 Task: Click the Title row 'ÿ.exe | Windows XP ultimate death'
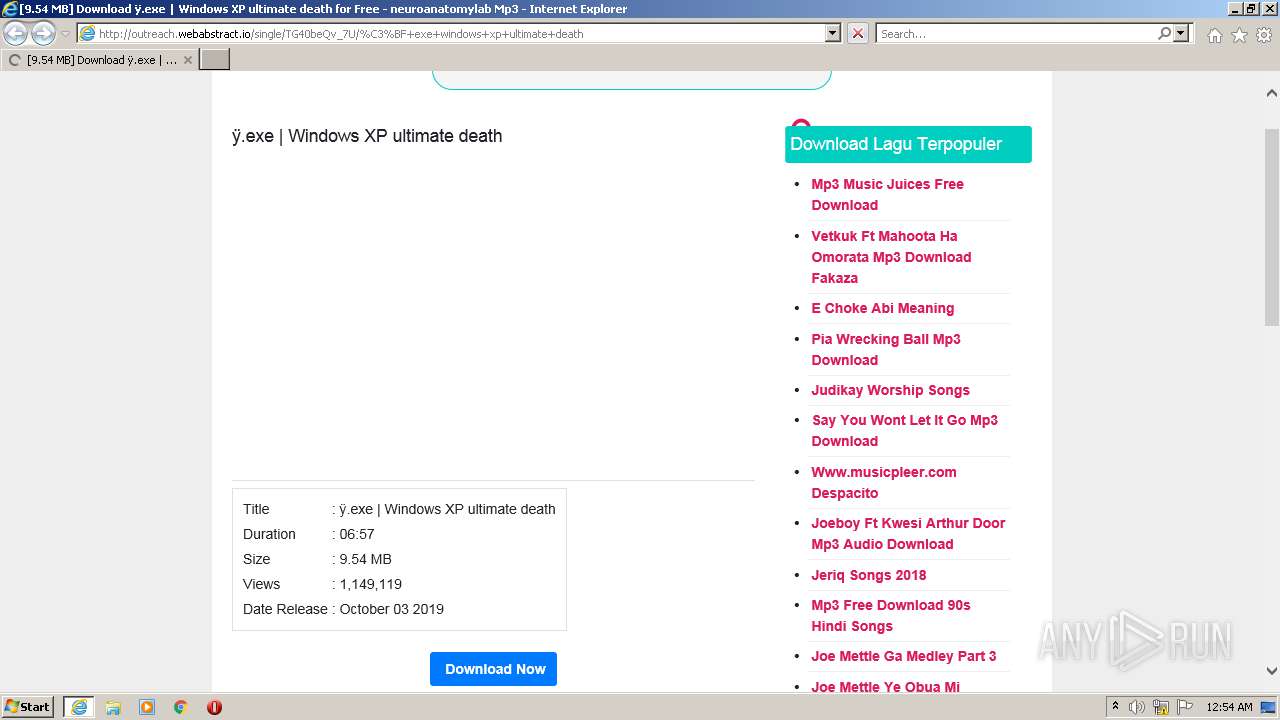(399, 509)
